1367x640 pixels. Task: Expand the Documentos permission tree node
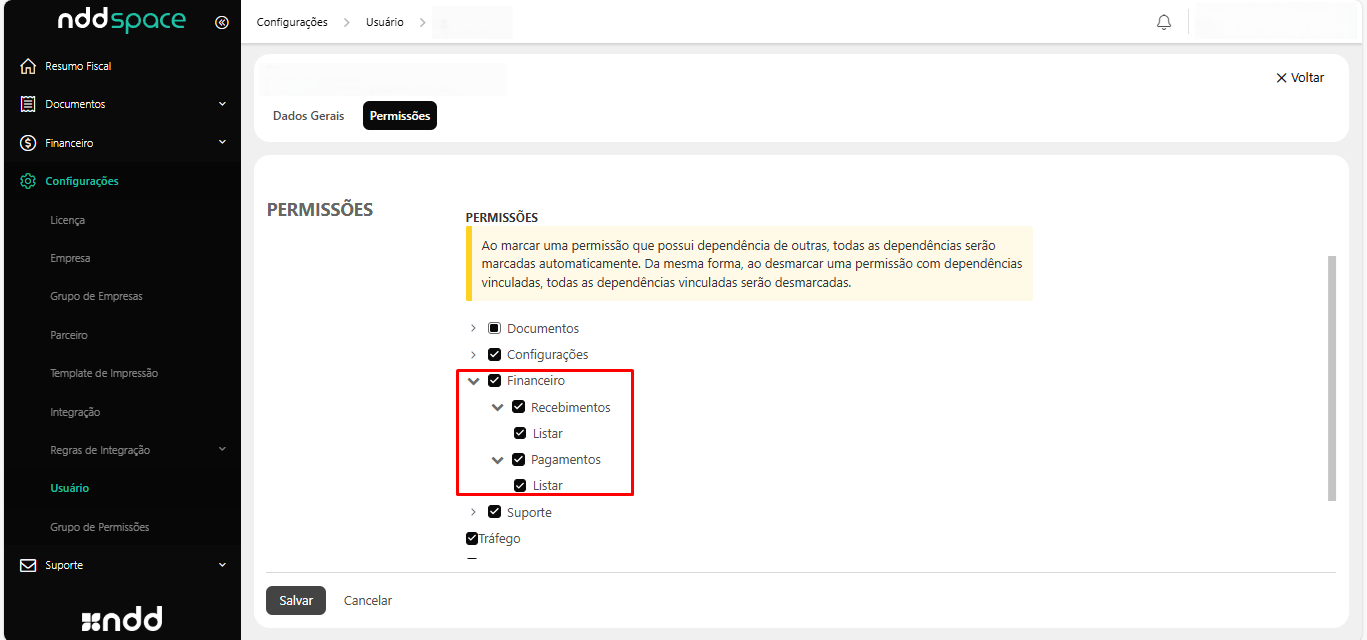(x=473, y=329)
